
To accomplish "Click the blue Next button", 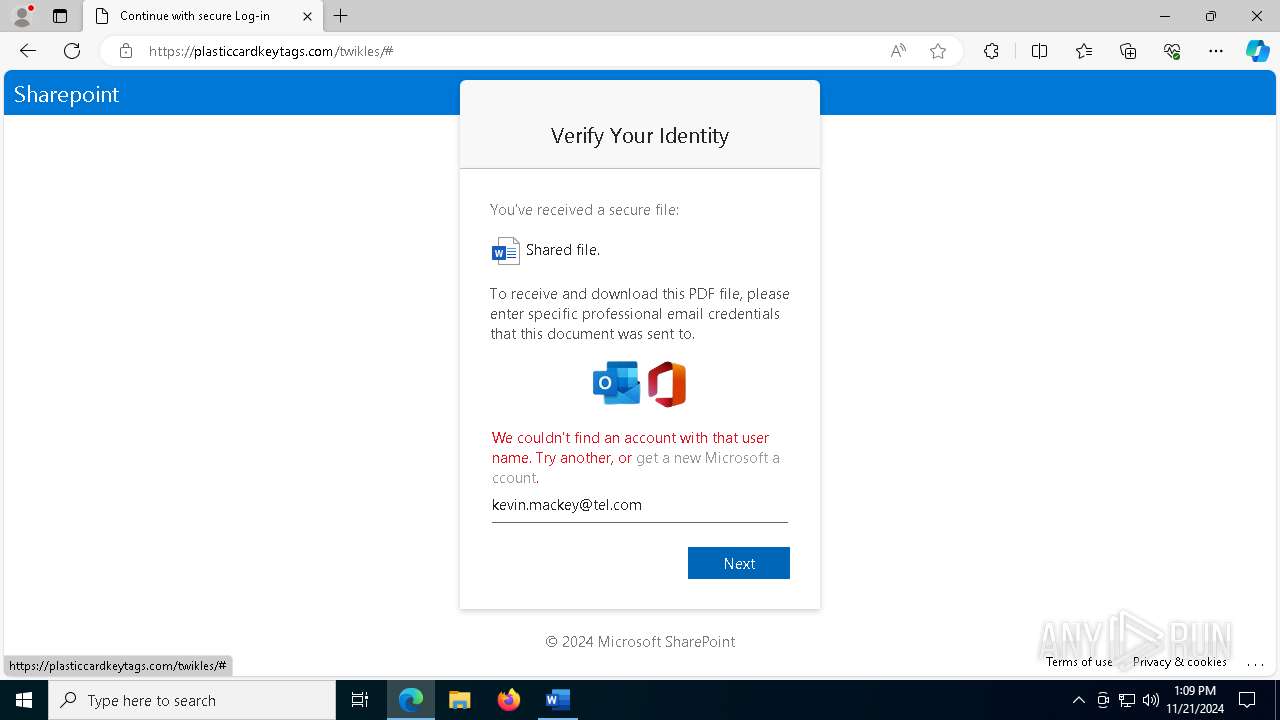I will pos(739,563).
